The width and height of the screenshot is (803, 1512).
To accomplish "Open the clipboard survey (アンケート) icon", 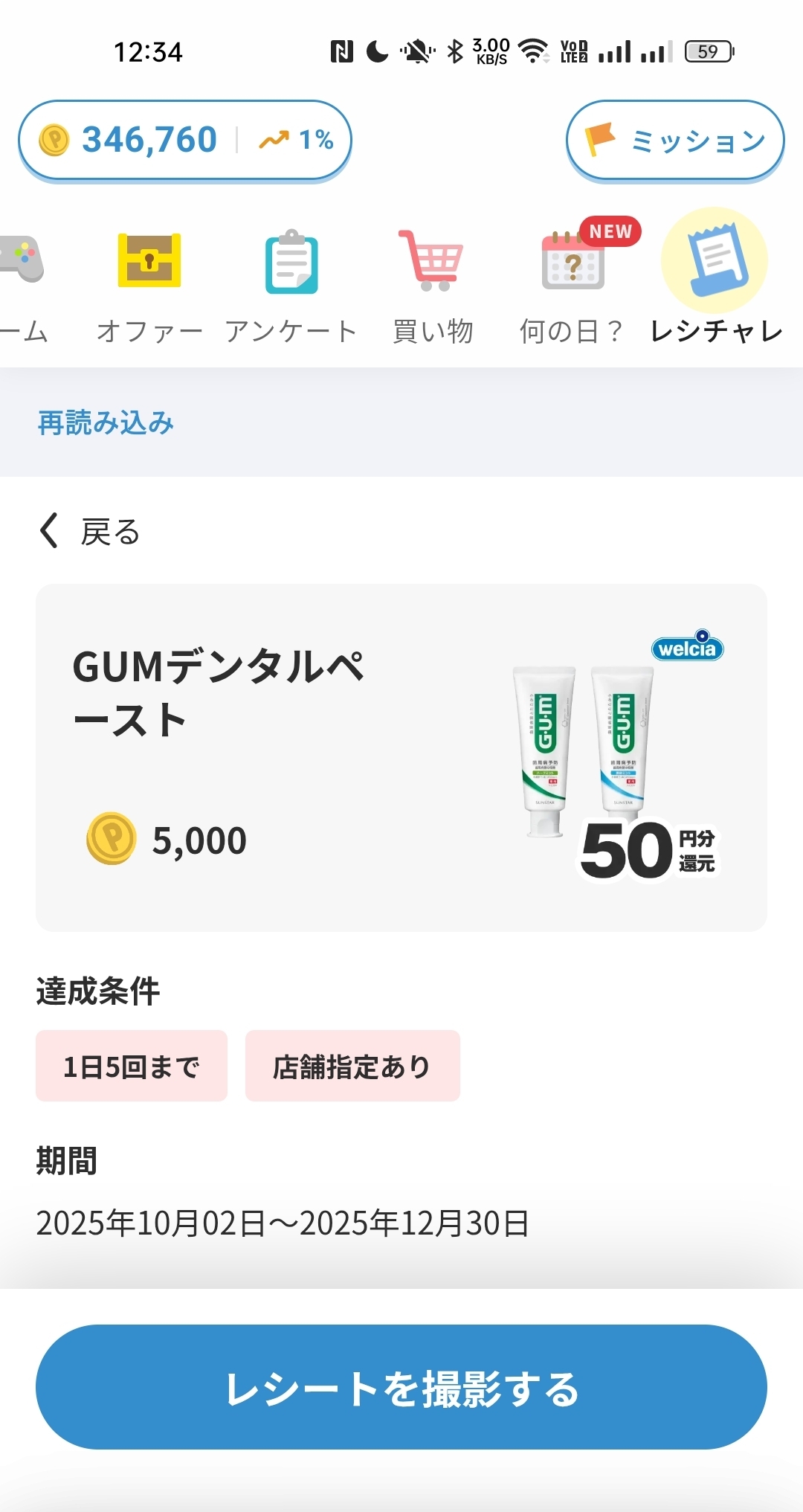I will click(x=291, y=262).
